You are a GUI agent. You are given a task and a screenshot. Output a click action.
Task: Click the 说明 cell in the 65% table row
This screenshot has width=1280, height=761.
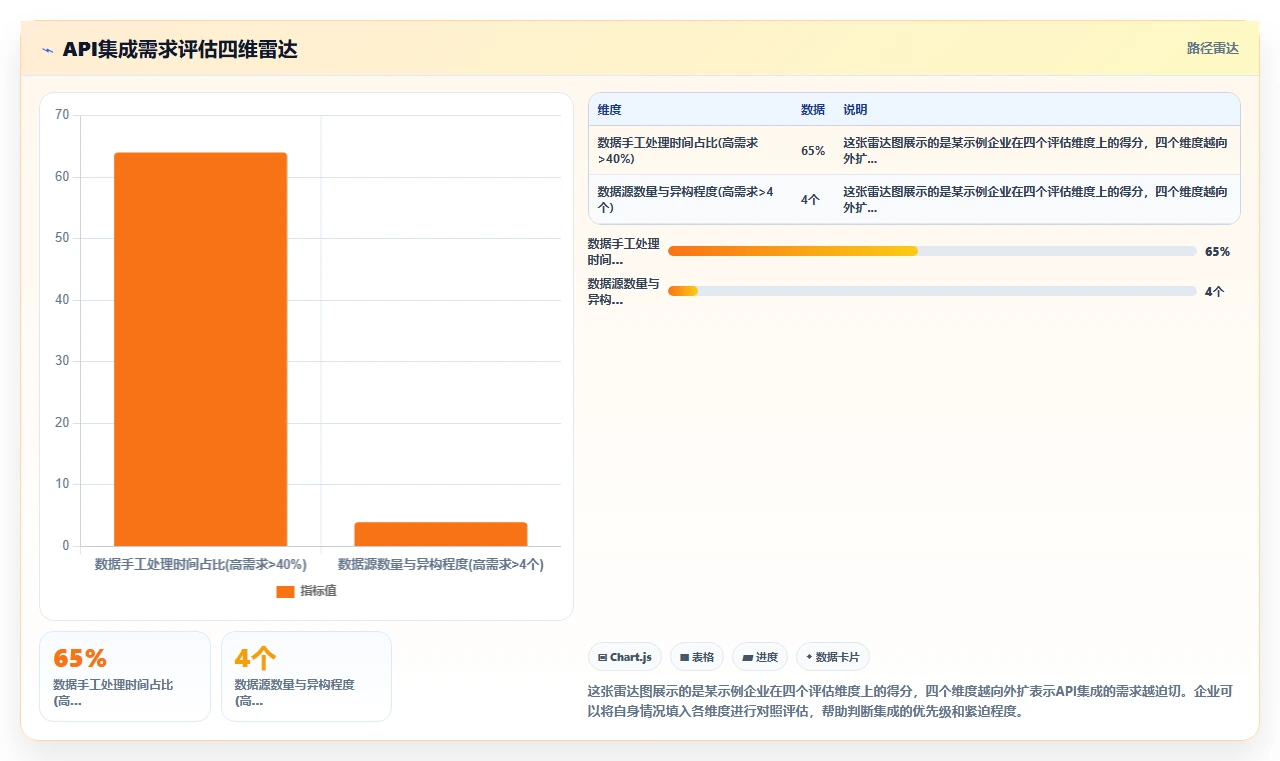pyautogui.click(x=1037, y=150)
